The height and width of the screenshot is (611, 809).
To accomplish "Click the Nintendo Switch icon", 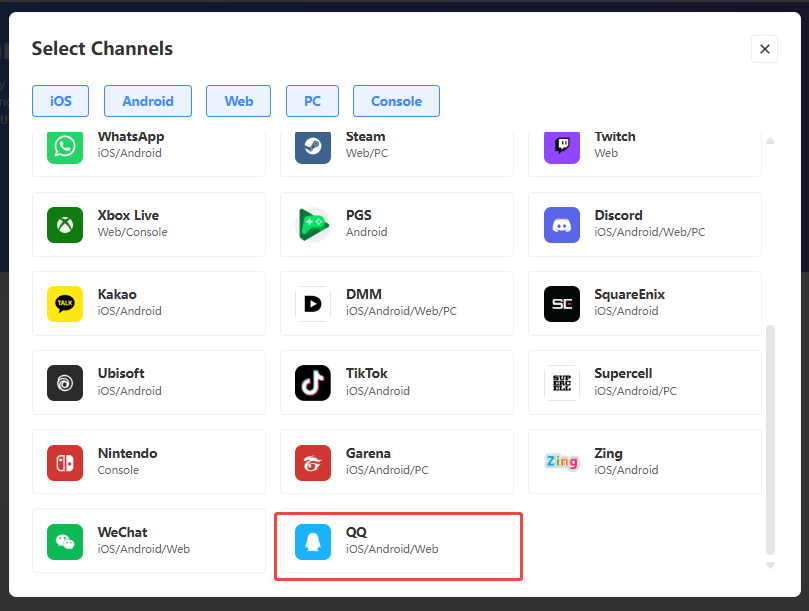I will (x=65, y=462).
